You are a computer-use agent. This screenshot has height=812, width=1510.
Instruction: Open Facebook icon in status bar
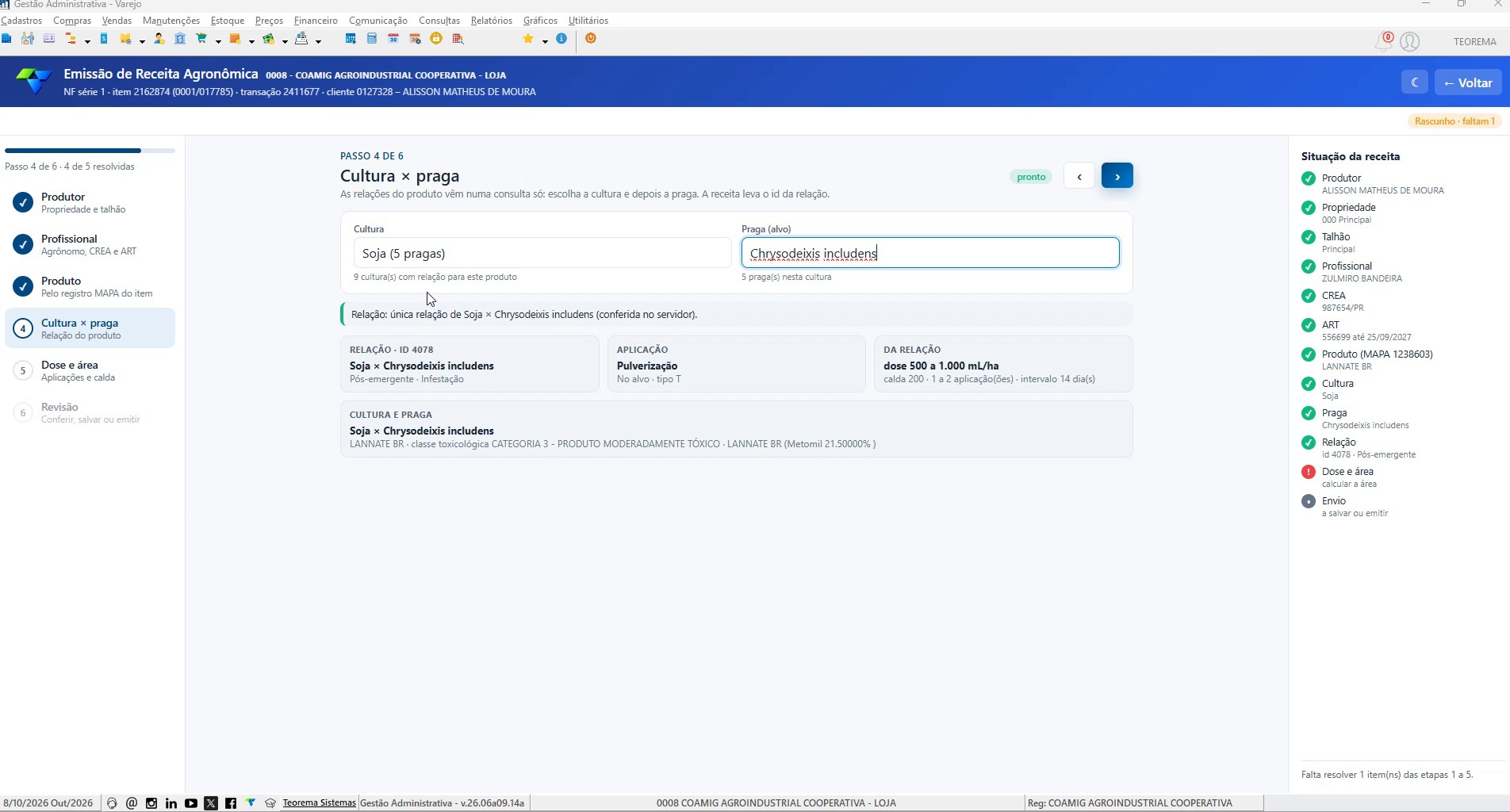coord(231,803)
